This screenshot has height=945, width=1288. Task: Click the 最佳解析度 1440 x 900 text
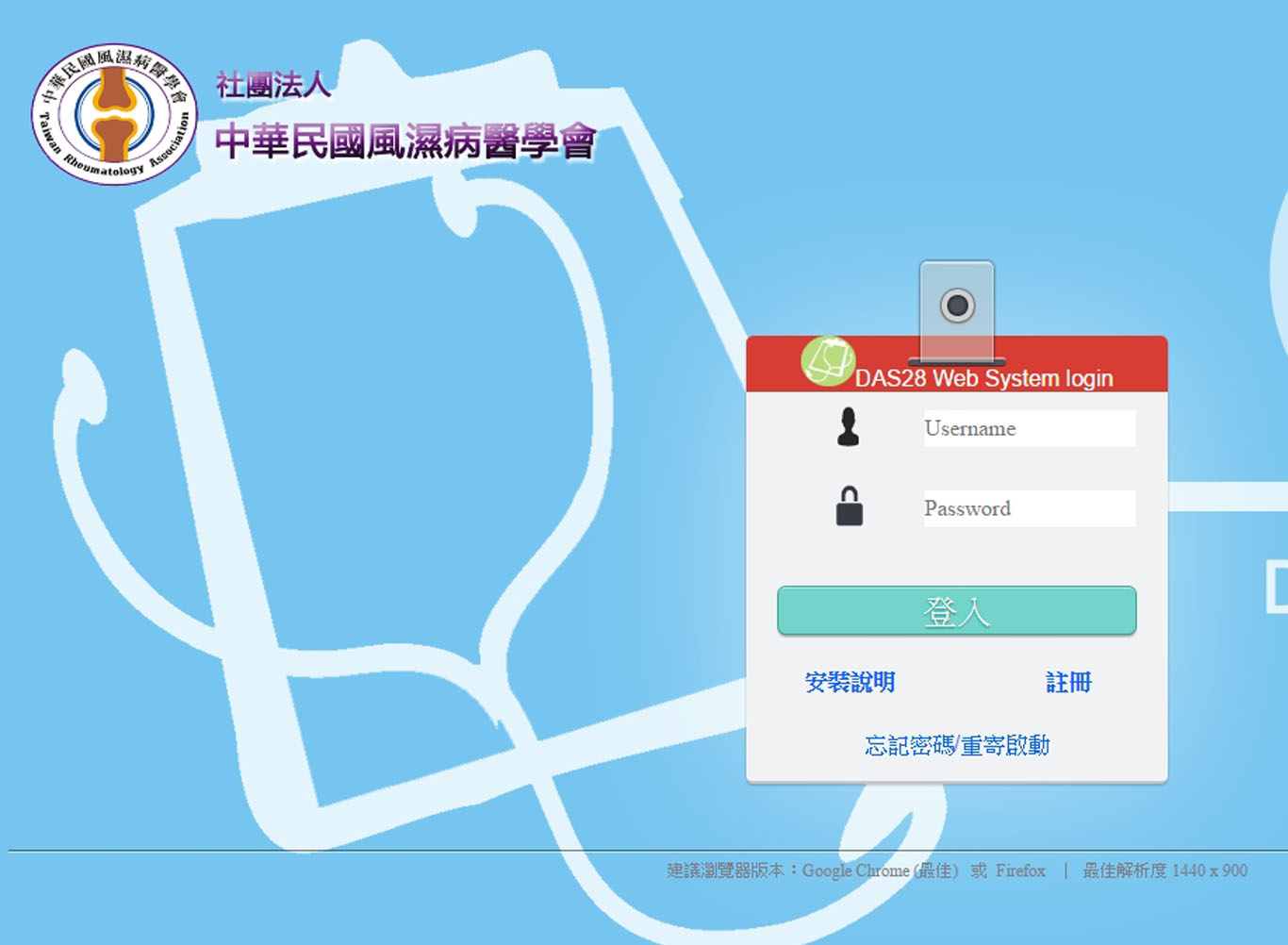pos(1164,870)
